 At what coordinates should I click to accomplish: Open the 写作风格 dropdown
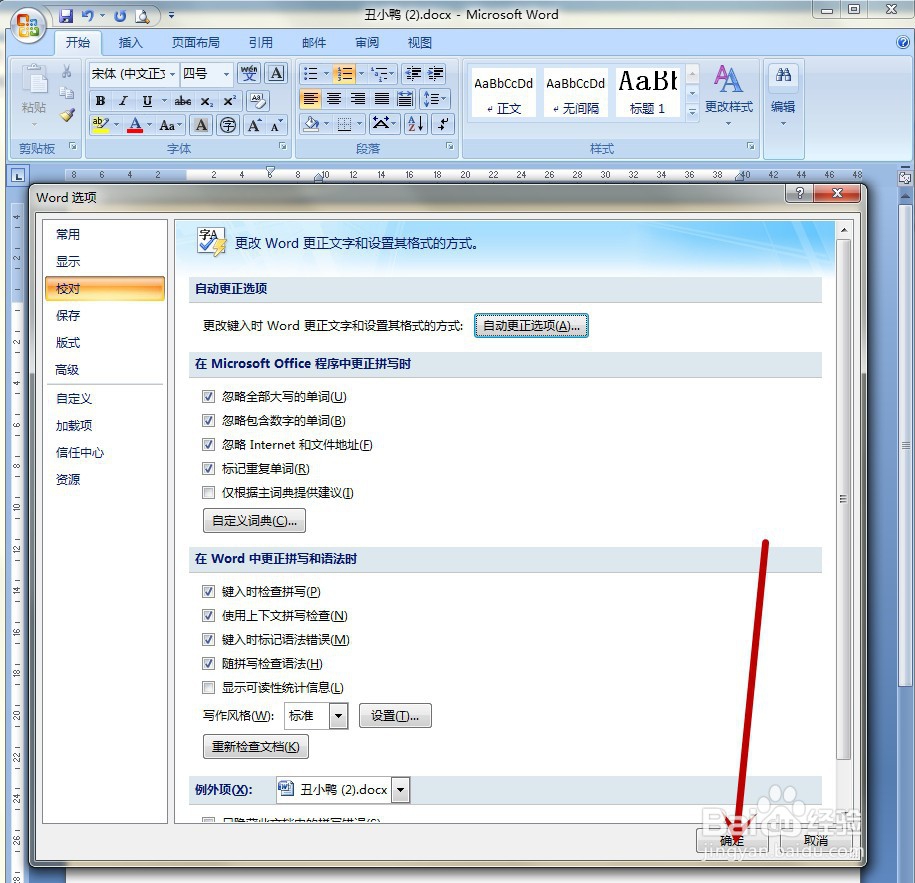337,715
